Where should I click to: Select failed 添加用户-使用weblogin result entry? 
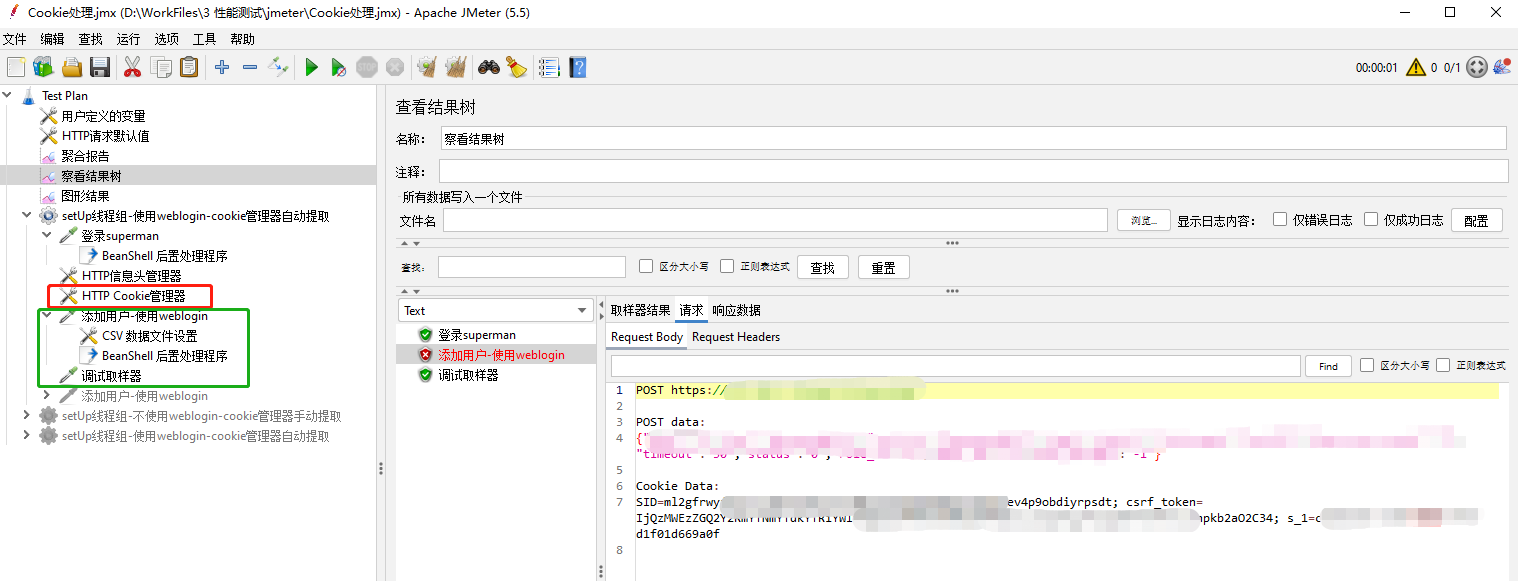point(501,355)
